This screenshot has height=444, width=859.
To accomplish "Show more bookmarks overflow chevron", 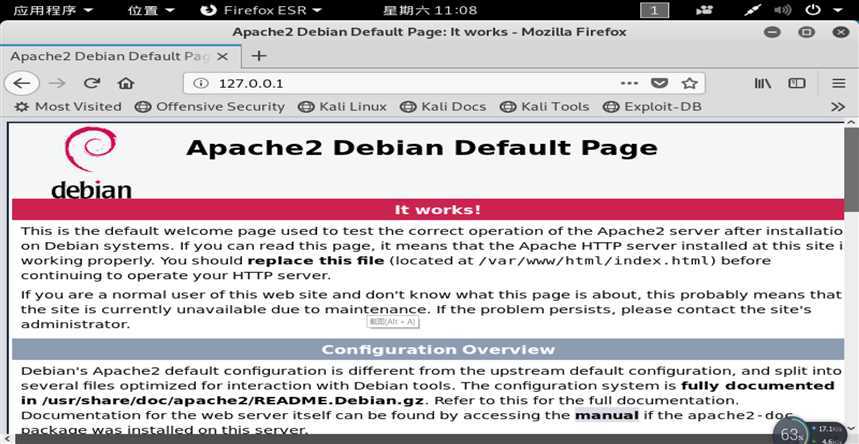I will pyautogui.click(x=838, y=106).
